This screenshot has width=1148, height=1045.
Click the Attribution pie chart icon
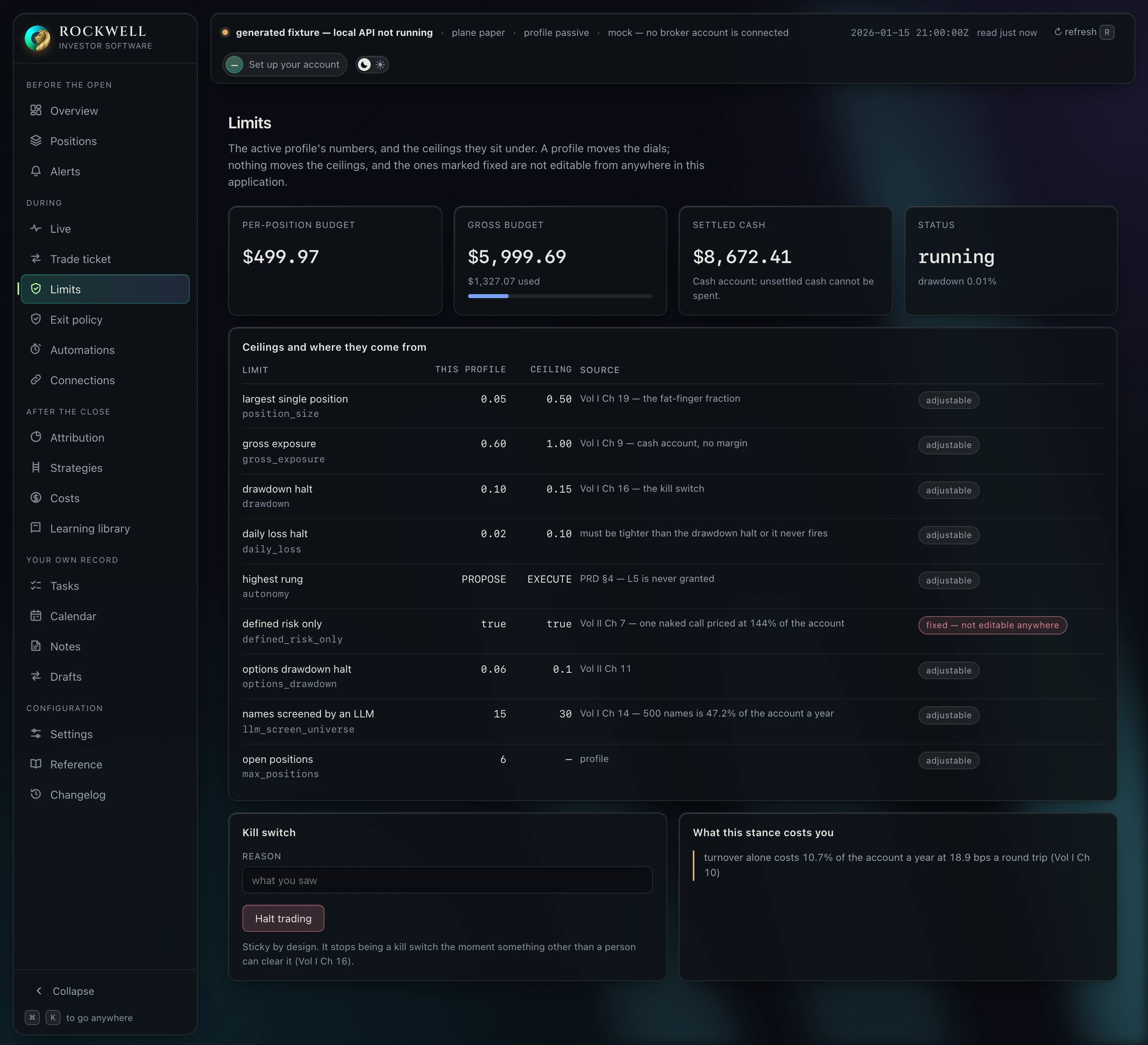click(x=36, y=437)
